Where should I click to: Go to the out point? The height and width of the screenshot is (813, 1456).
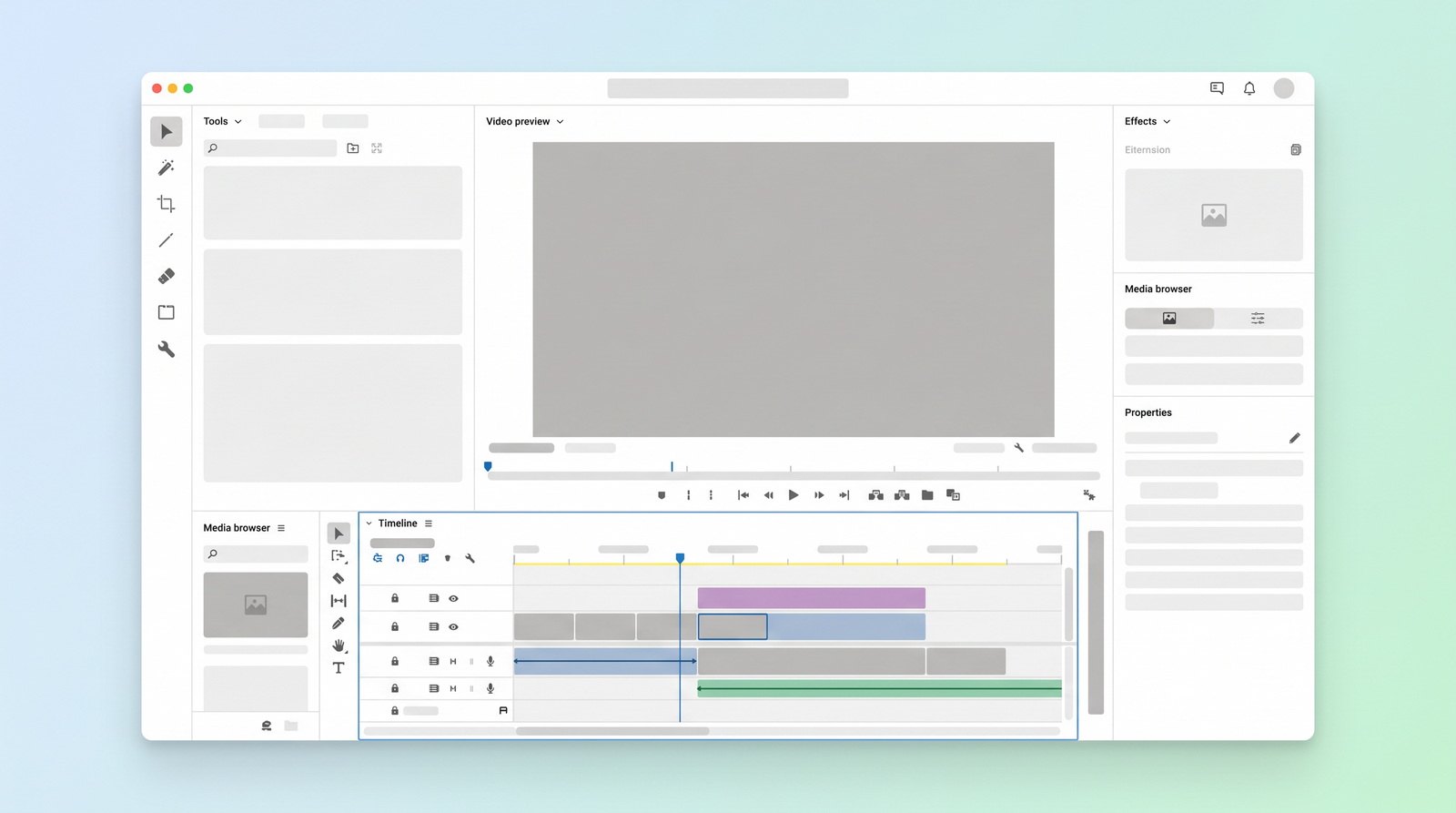click(844, 495)
